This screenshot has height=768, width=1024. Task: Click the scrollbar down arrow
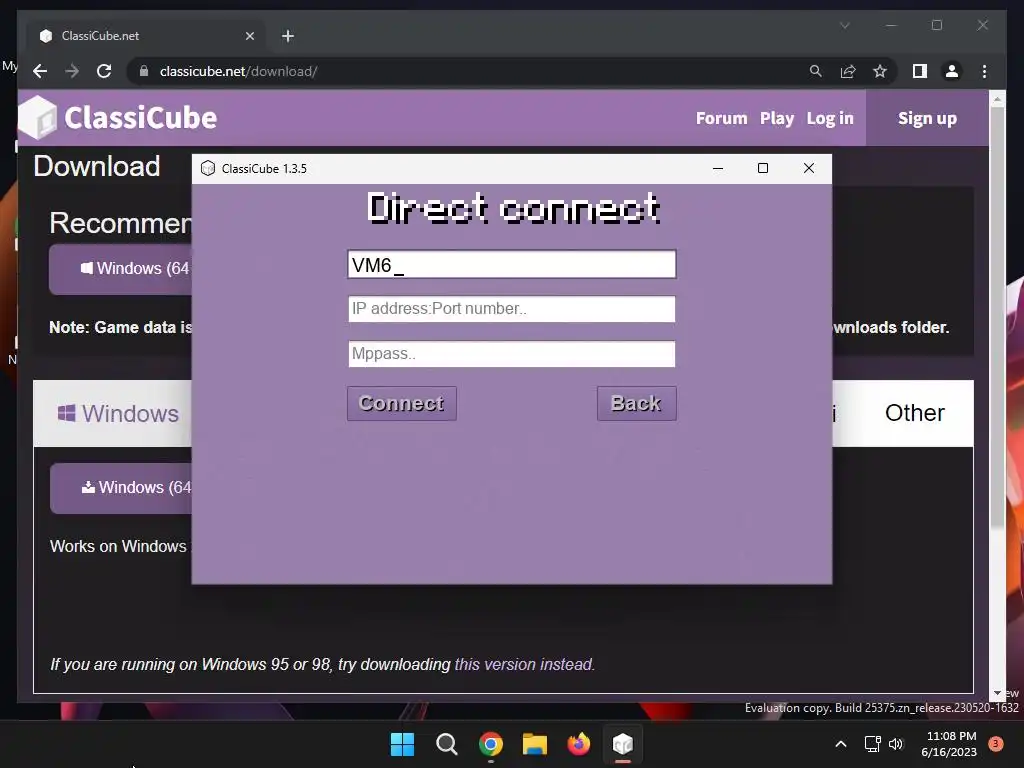[997, 694]
